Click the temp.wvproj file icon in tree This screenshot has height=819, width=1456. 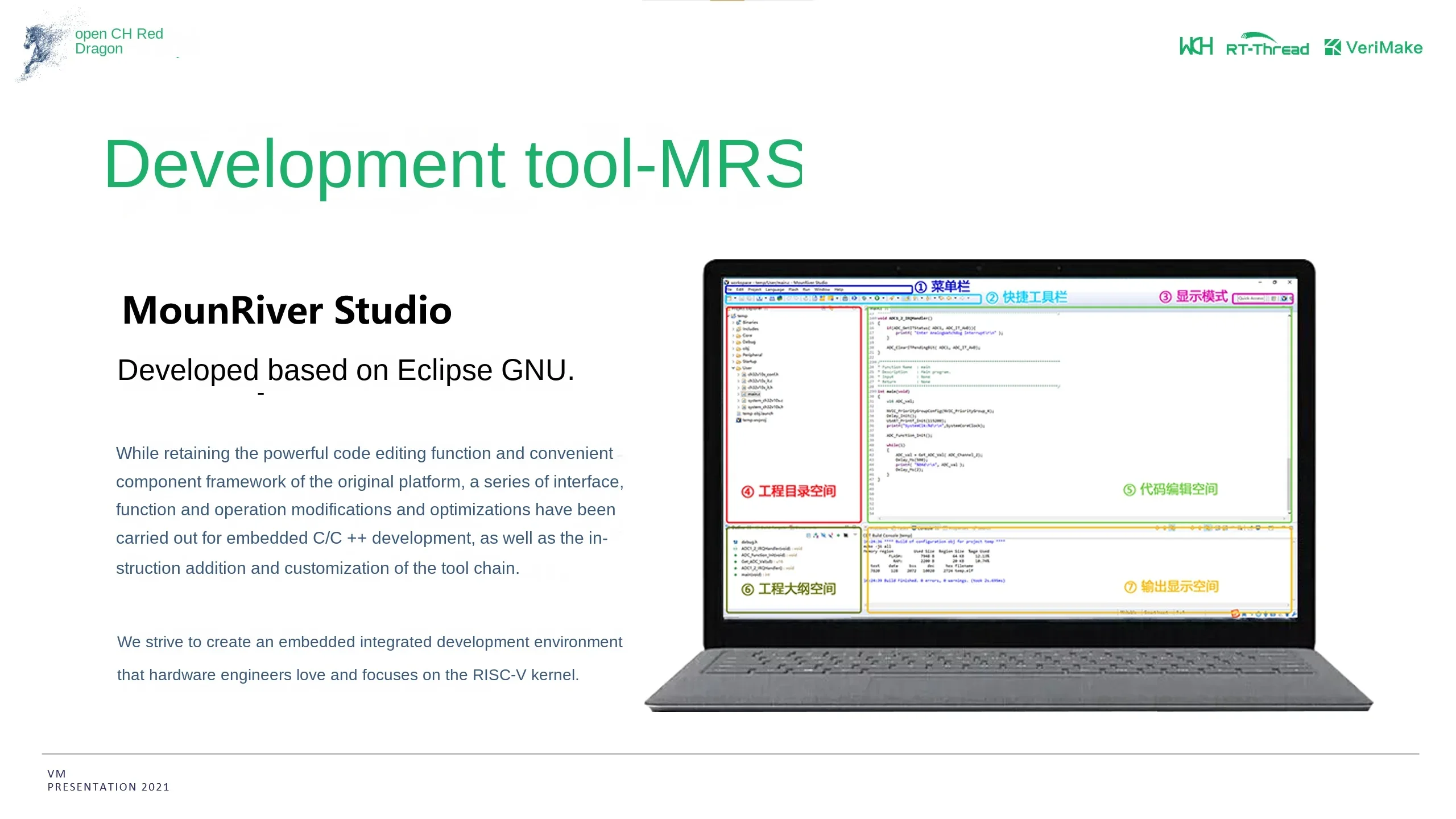(x=738, y=420)
